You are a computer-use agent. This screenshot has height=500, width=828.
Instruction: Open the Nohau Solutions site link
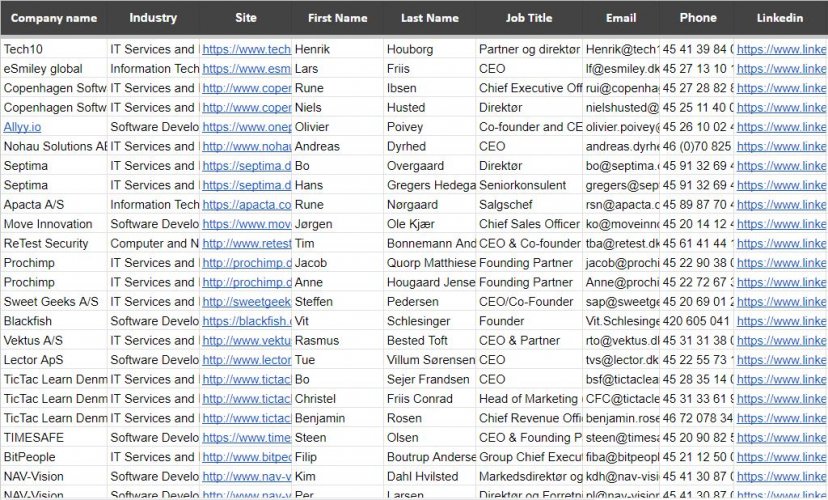(x=246, y=147)
